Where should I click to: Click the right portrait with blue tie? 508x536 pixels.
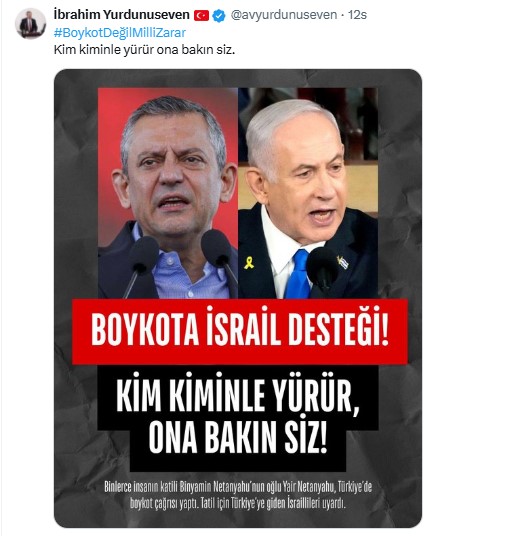coord(308,193)
